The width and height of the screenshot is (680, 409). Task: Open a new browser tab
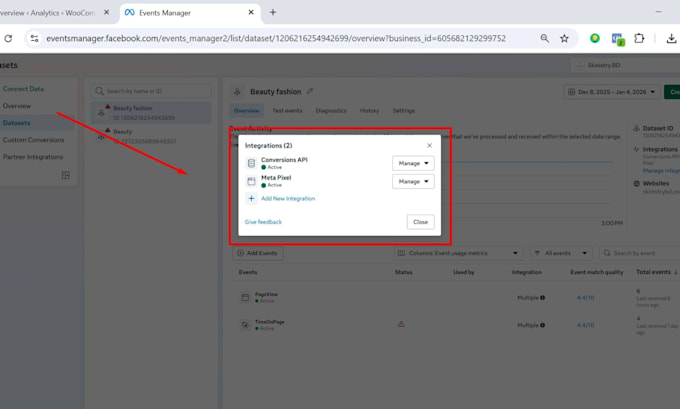pyautogui.click(x=273, y=13)
